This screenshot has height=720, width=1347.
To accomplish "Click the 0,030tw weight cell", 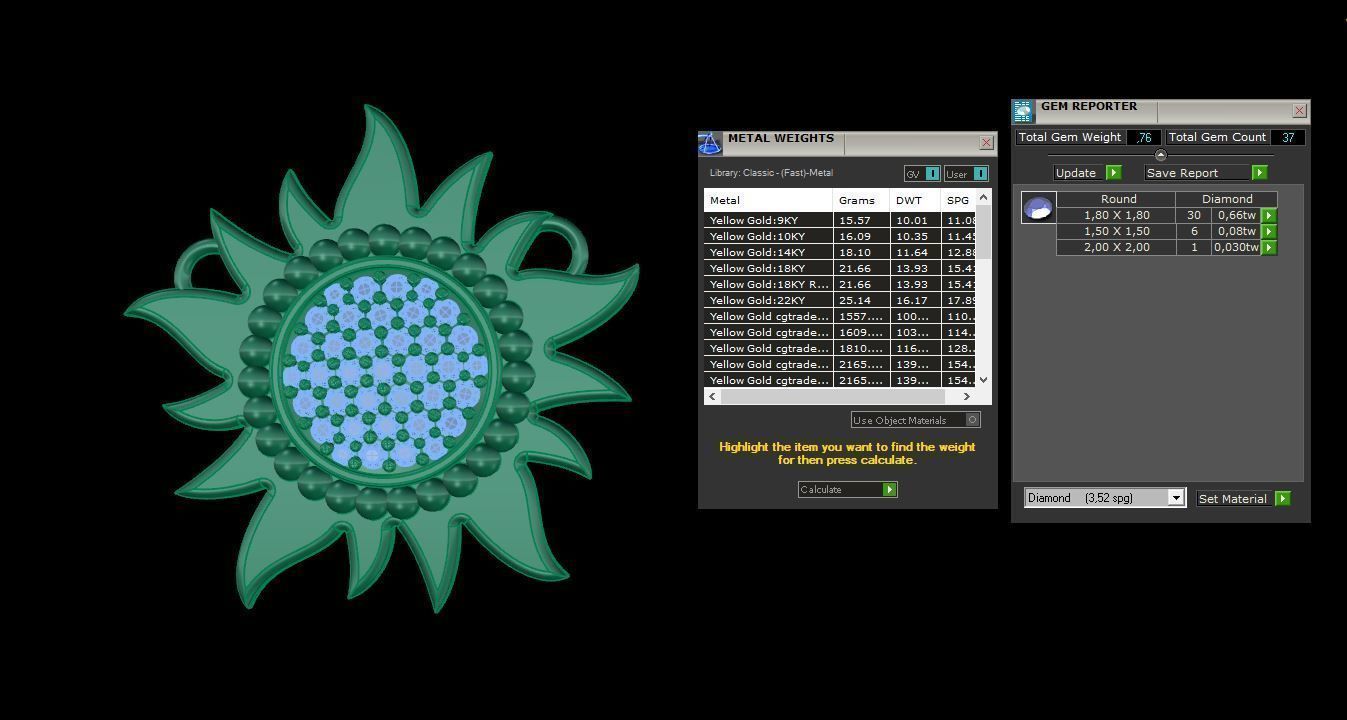I will (x=1237, y=247).
